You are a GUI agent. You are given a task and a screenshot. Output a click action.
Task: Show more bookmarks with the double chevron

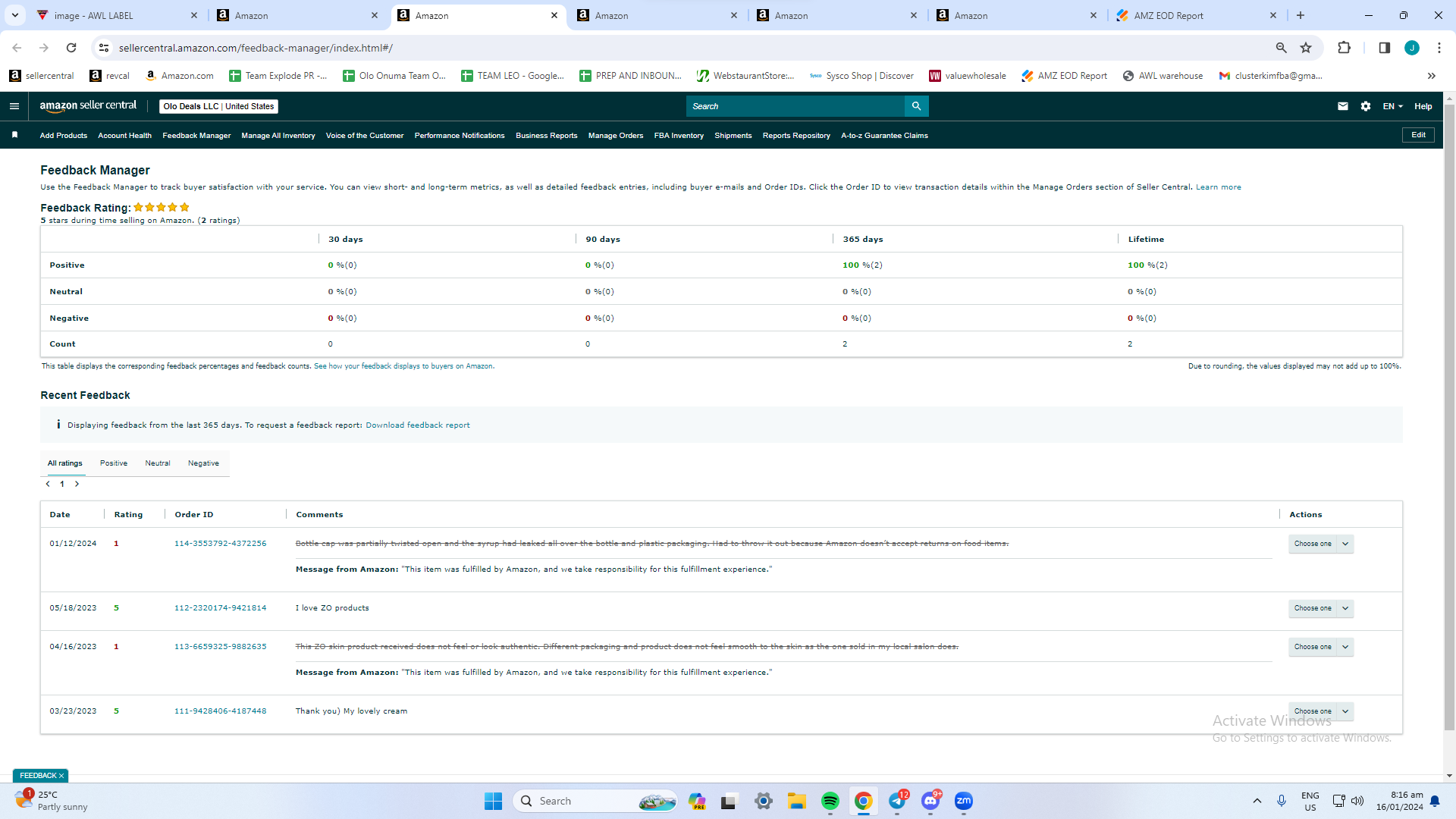[1431, 76]
